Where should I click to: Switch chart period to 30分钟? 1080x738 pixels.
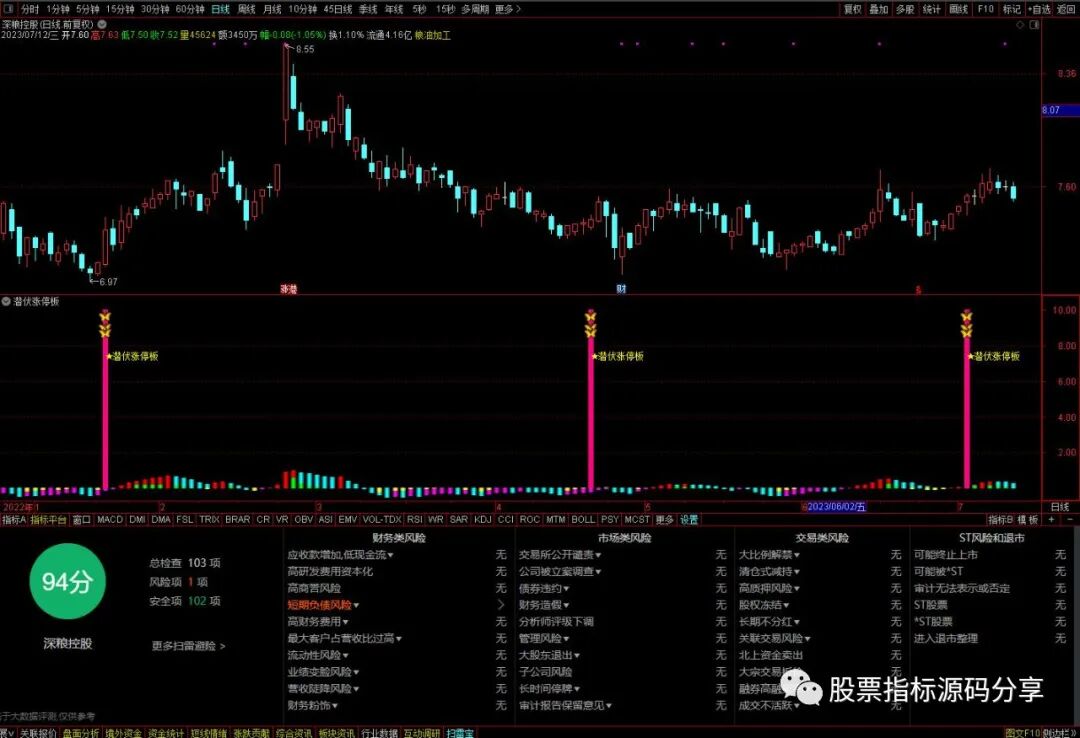point(155,9)
